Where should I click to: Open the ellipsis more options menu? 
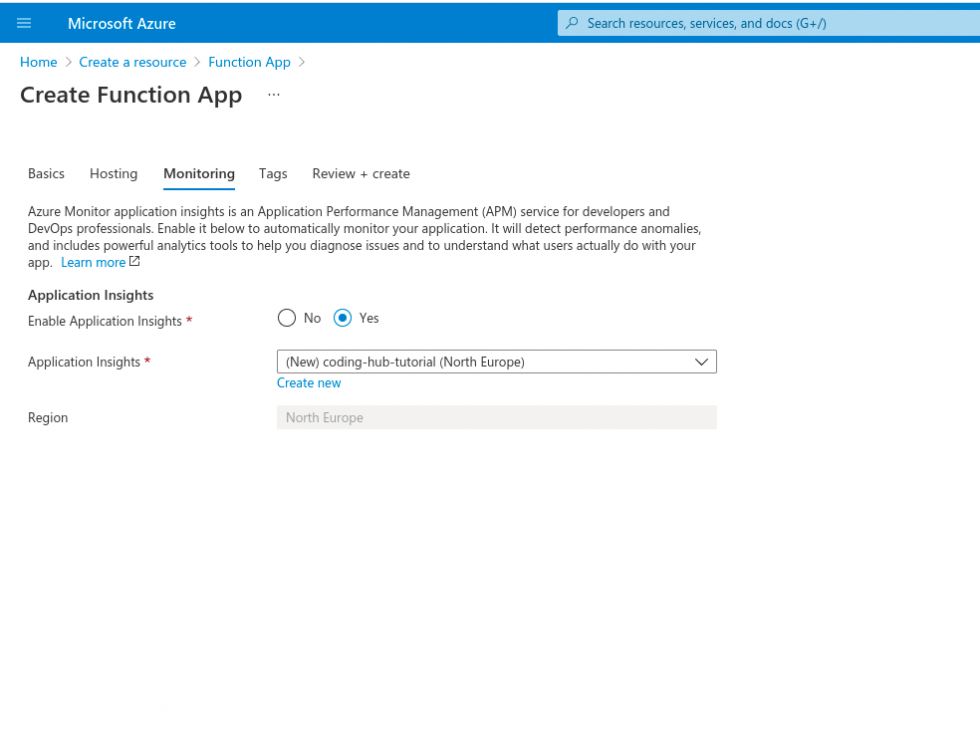point(274,95)
